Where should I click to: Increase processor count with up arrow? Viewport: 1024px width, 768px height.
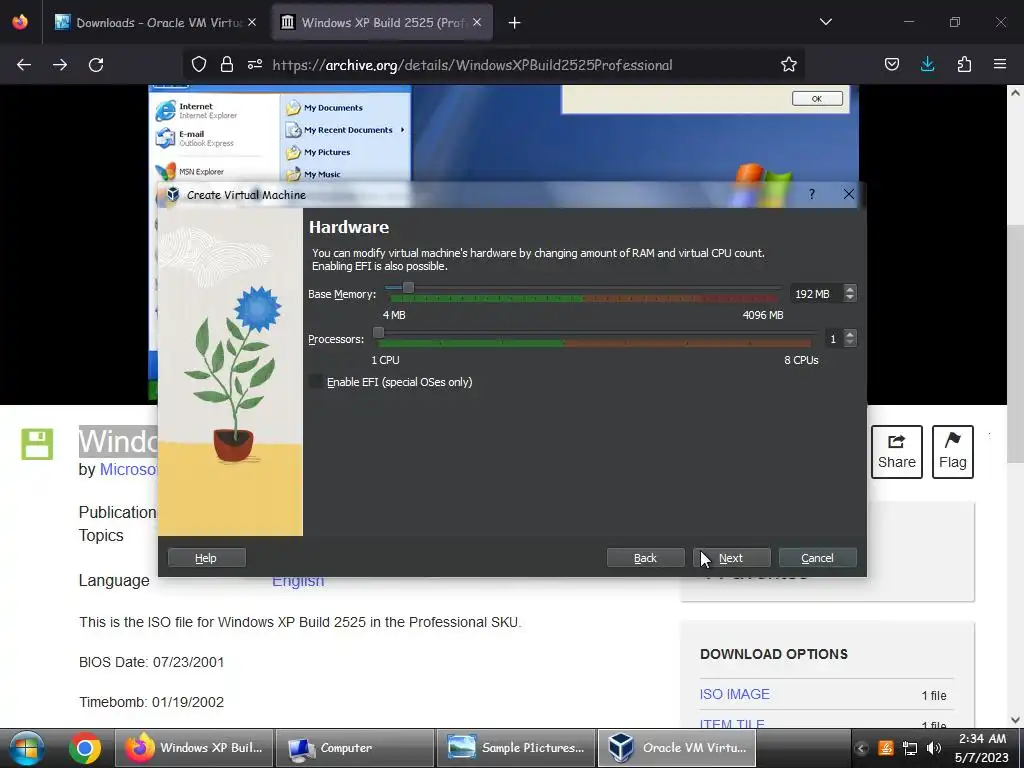[850, 334]
